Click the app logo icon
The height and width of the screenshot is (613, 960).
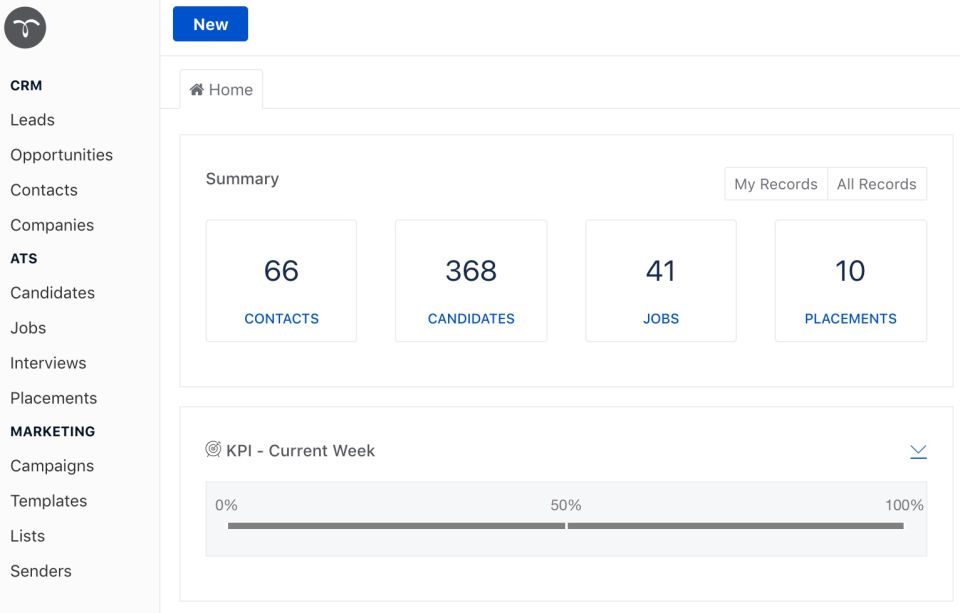[x=25, y=27]
